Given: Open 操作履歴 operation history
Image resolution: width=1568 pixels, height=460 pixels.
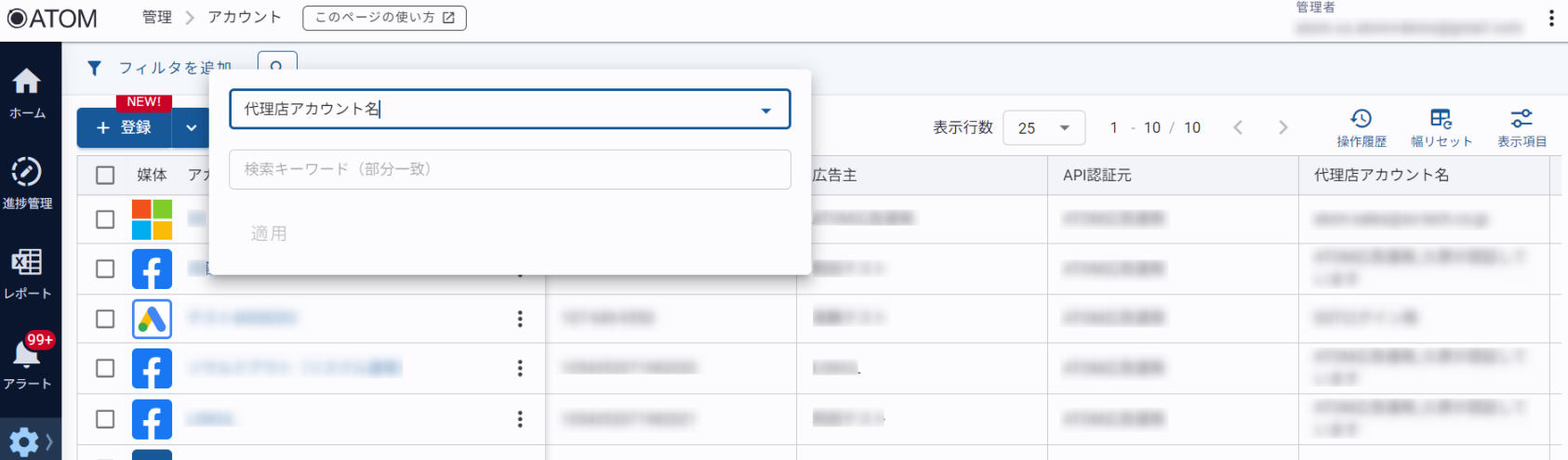Looking at the screenshot, I should click(1361, 127).
